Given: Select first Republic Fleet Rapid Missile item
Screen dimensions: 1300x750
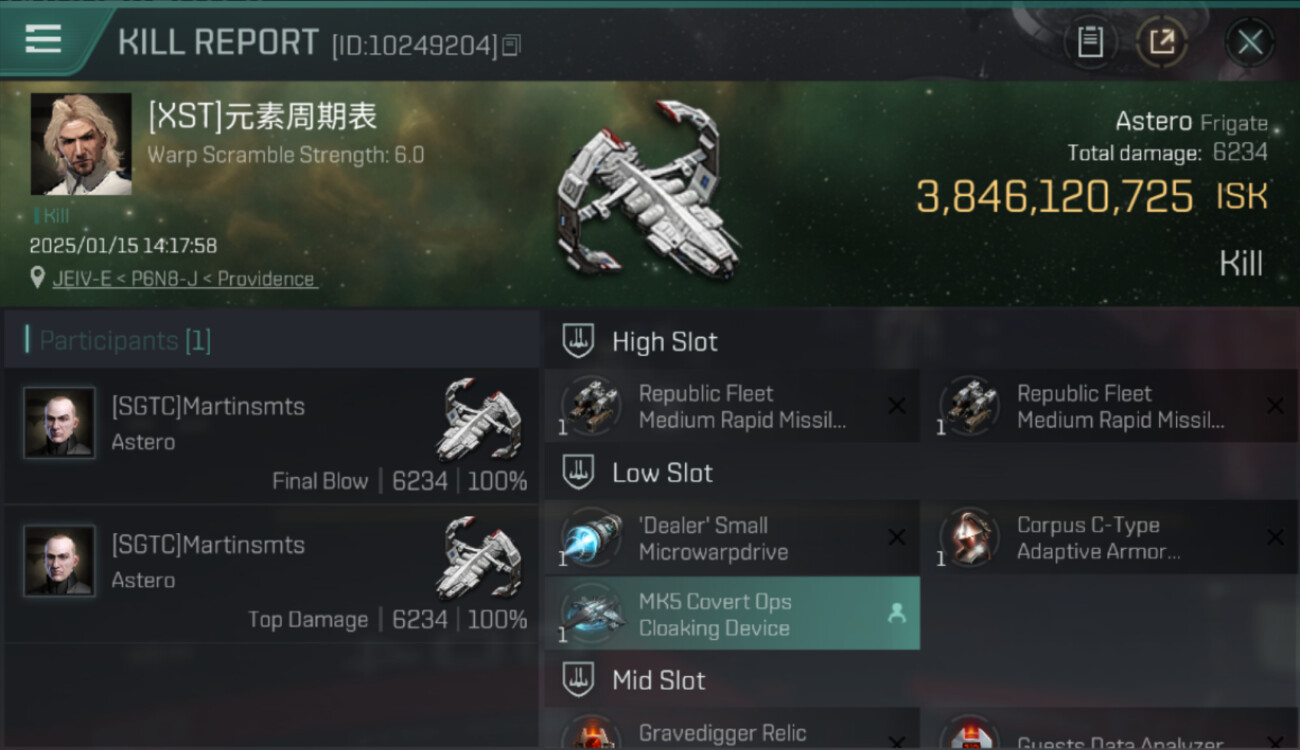Looking at the screenshot, I should pyautogui.click(x=732, y=407).
